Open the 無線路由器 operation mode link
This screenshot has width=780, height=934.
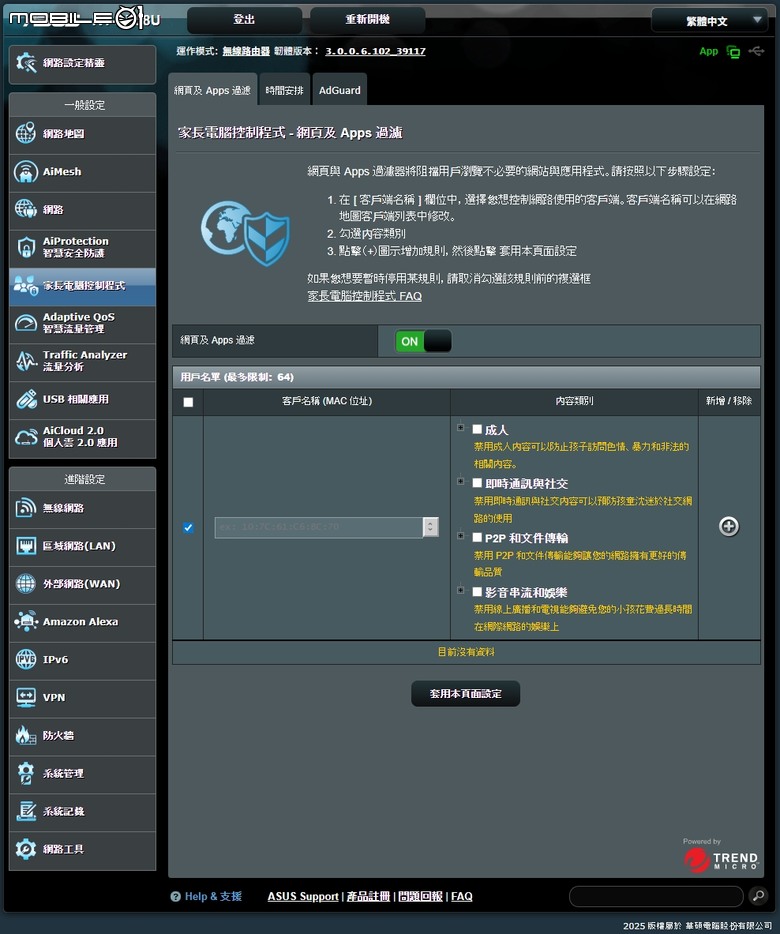tap(246, 51)
